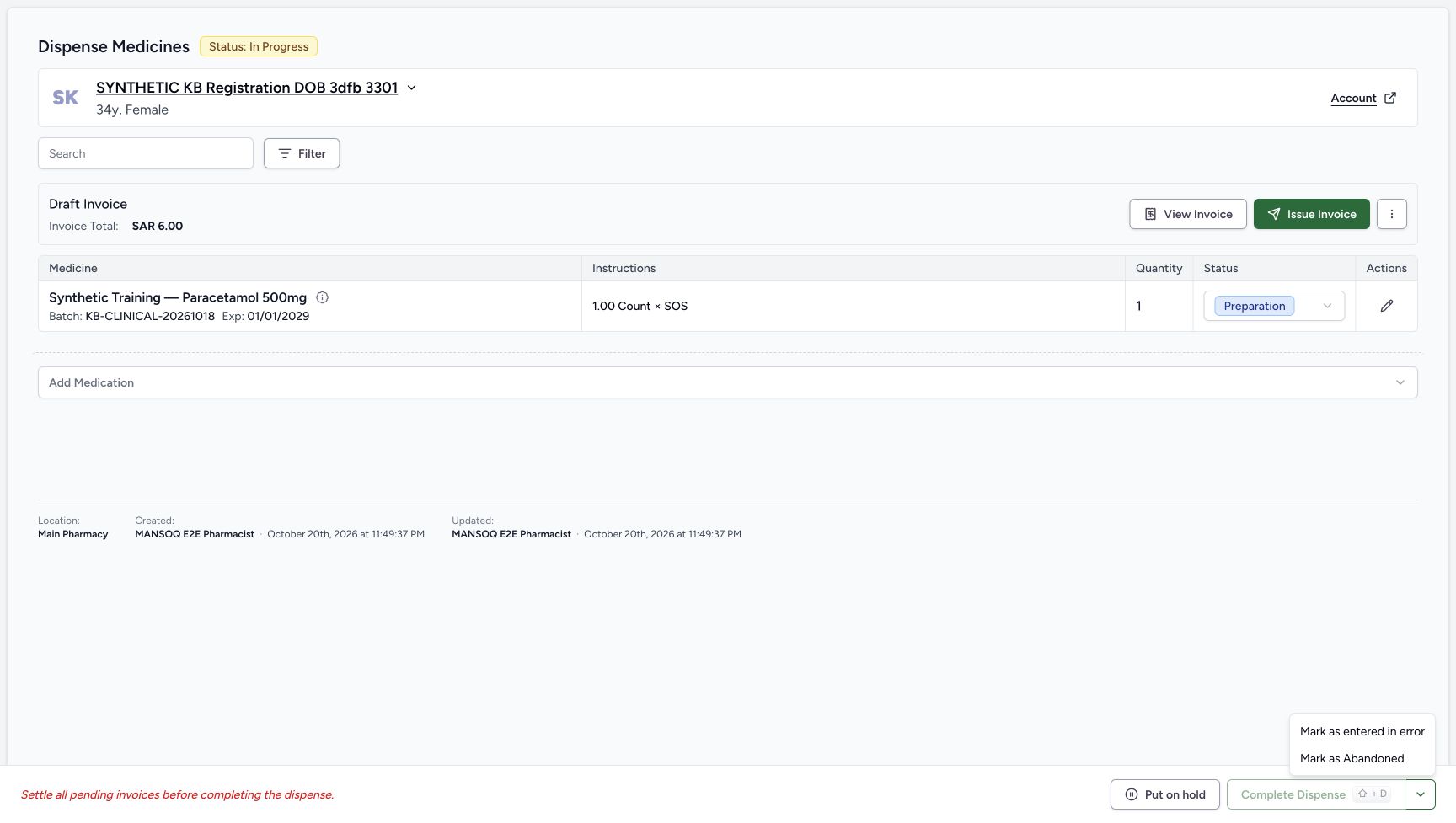The width and height of the screenshot is (1456, 823).
Task: Open patient SYNTHETIC KB Registration link
Action: click(x=247, y=88)
